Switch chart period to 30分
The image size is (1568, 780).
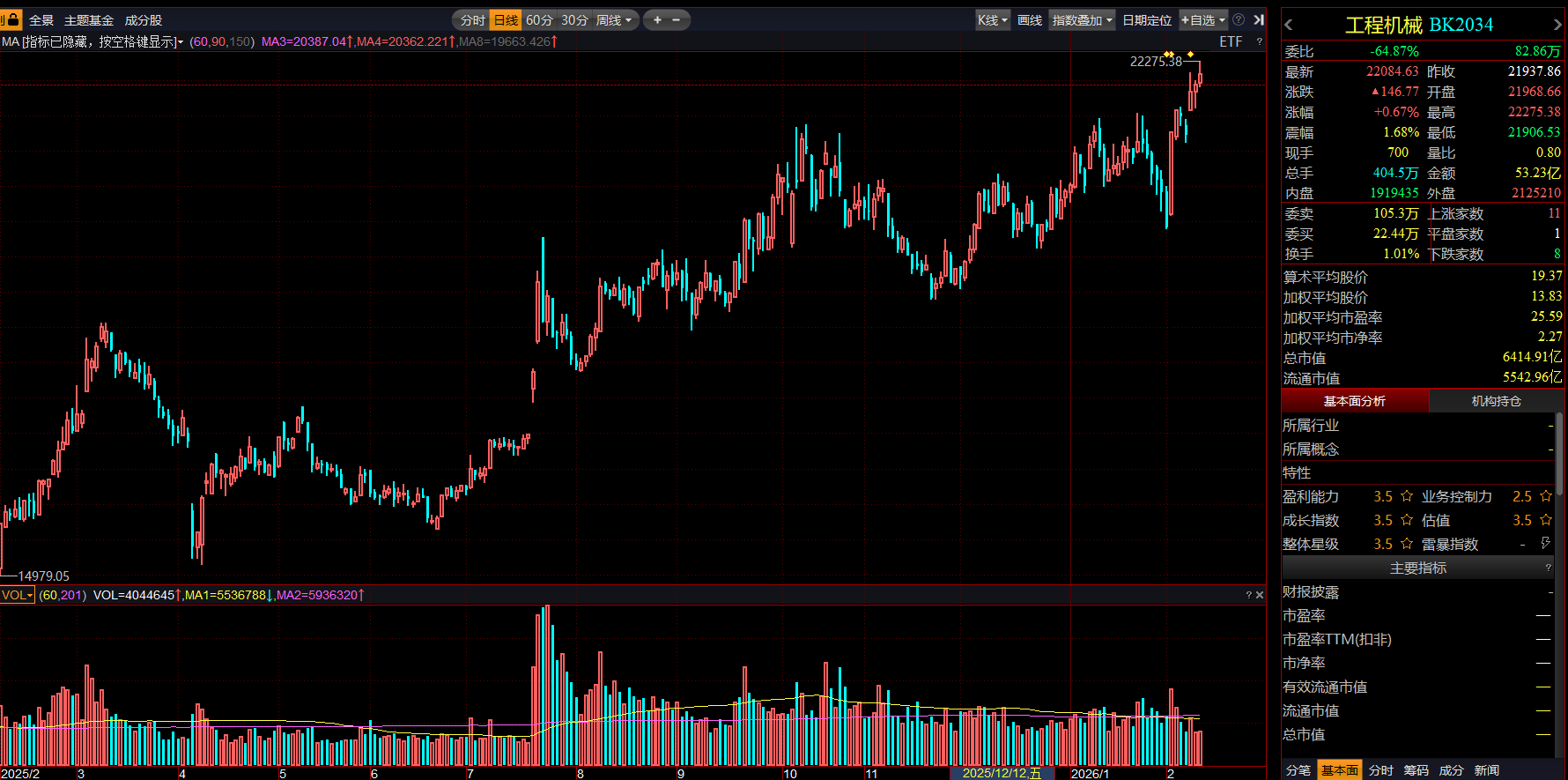click(x=574, y=19)
